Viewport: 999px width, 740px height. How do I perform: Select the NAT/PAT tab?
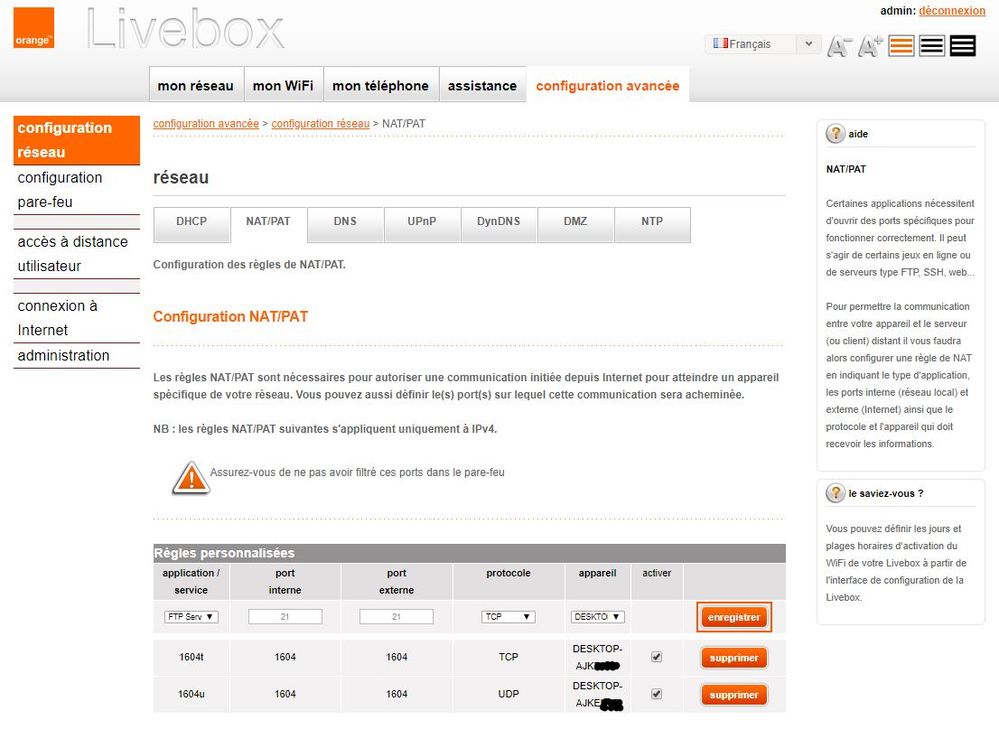click(x=268, y=224)
